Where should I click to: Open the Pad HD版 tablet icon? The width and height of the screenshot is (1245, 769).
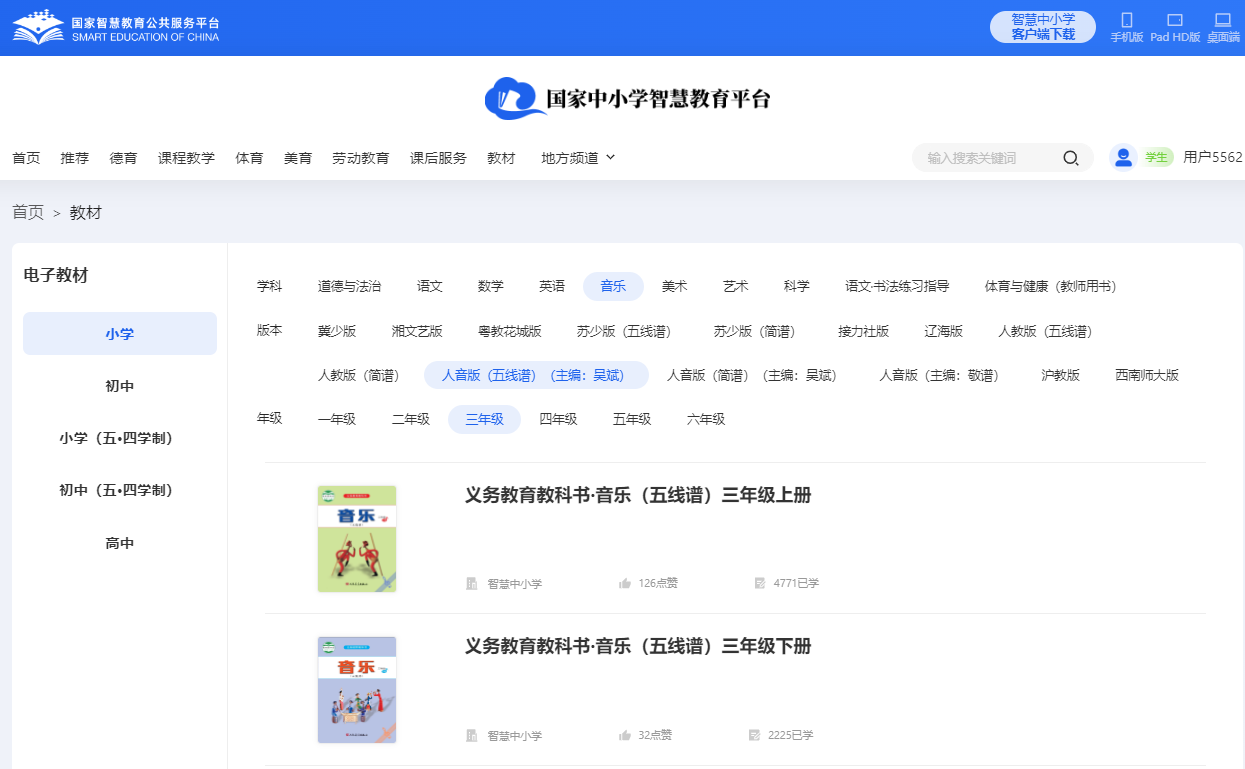coord(1175,20)
